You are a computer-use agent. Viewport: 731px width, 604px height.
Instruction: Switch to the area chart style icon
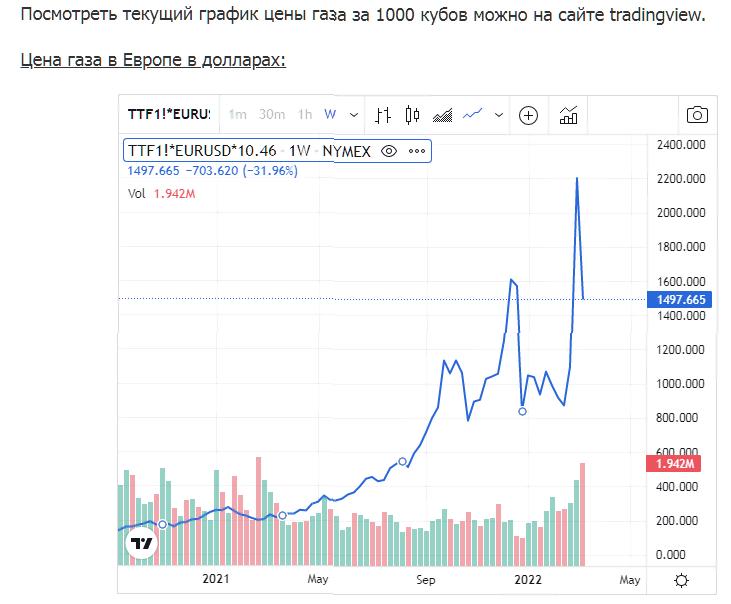442,115
